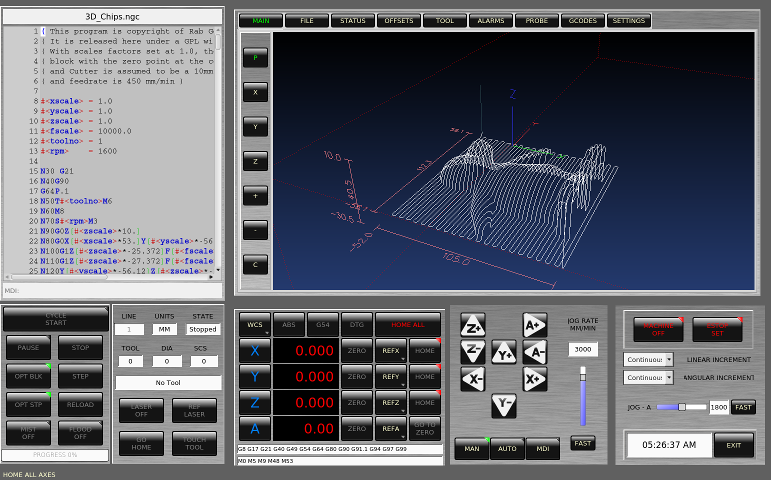Viewport: 771px width, 480px height.
Task: Select perspective view with the P button
Action: (256, 58)
